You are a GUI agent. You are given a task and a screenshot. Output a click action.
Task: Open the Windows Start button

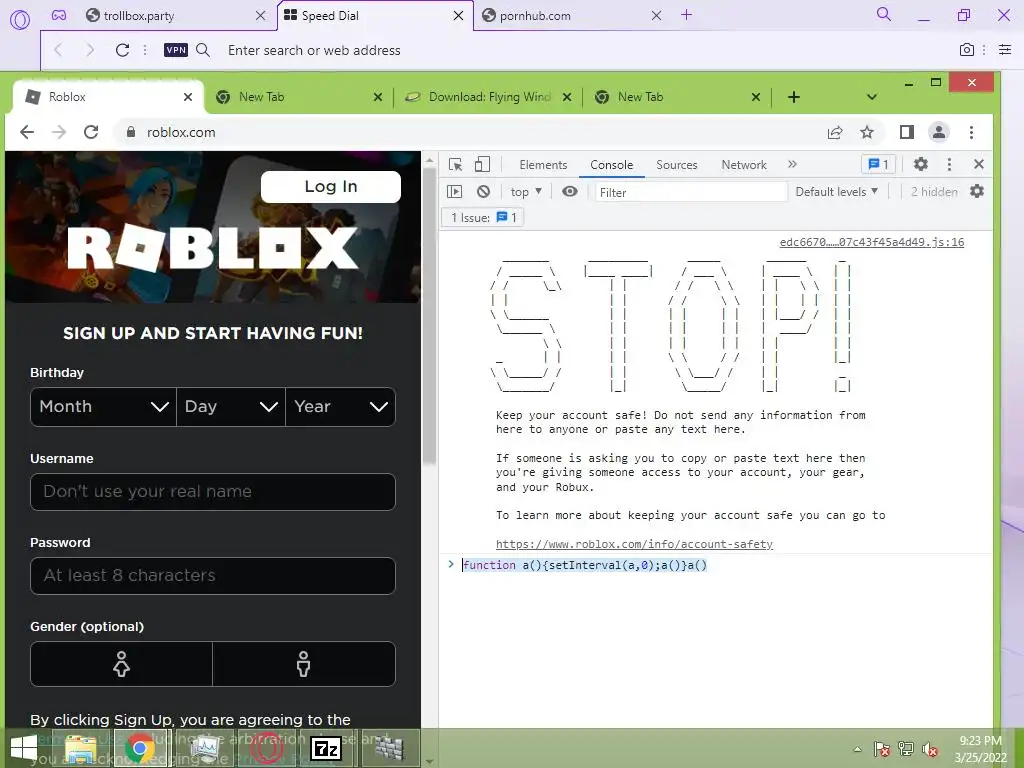(24, 748)
